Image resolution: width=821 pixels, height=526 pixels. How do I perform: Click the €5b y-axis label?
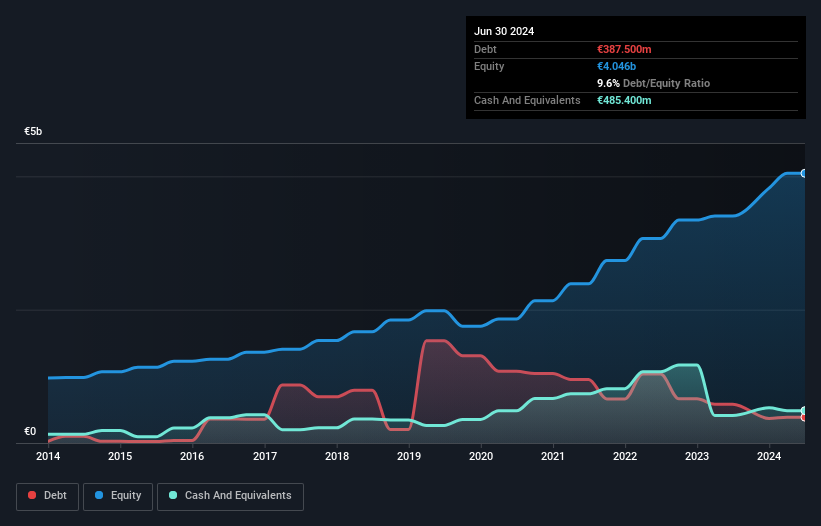click(33, 131)
